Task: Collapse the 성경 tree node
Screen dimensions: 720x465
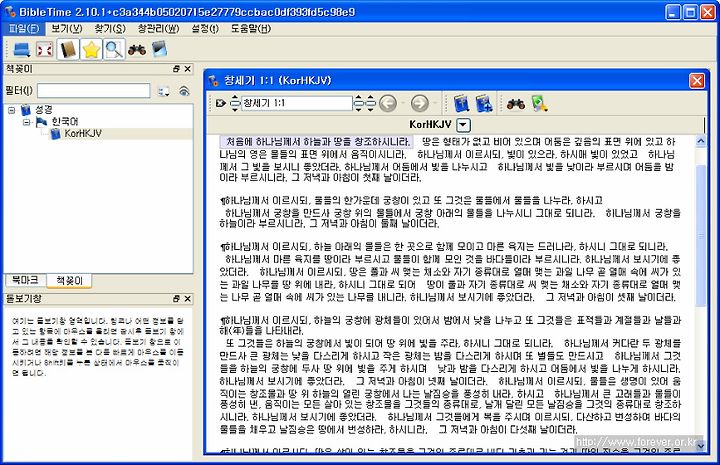Action: (x=11, y=110)
